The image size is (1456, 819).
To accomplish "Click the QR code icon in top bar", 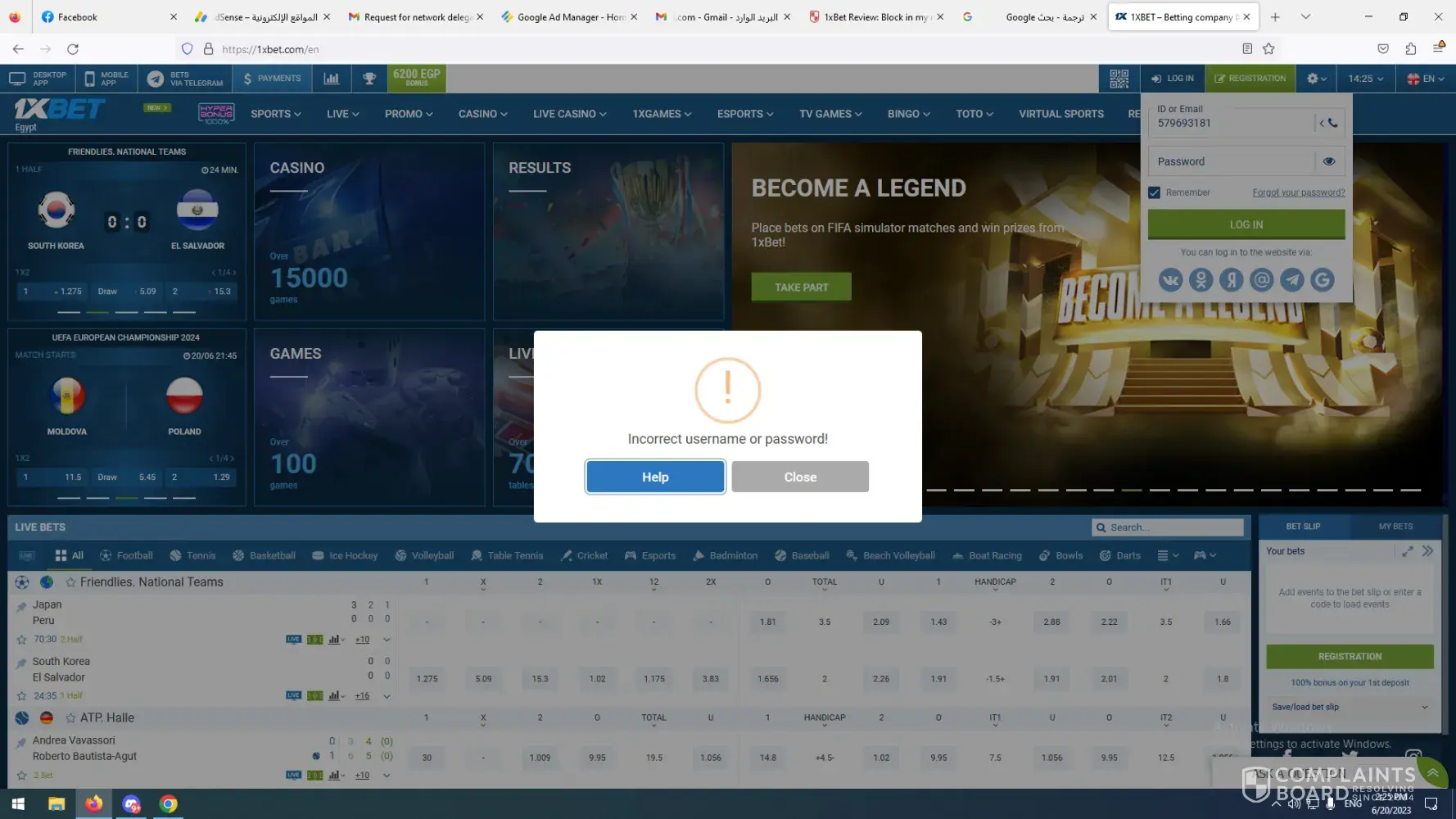I will tap(1119, 79).
